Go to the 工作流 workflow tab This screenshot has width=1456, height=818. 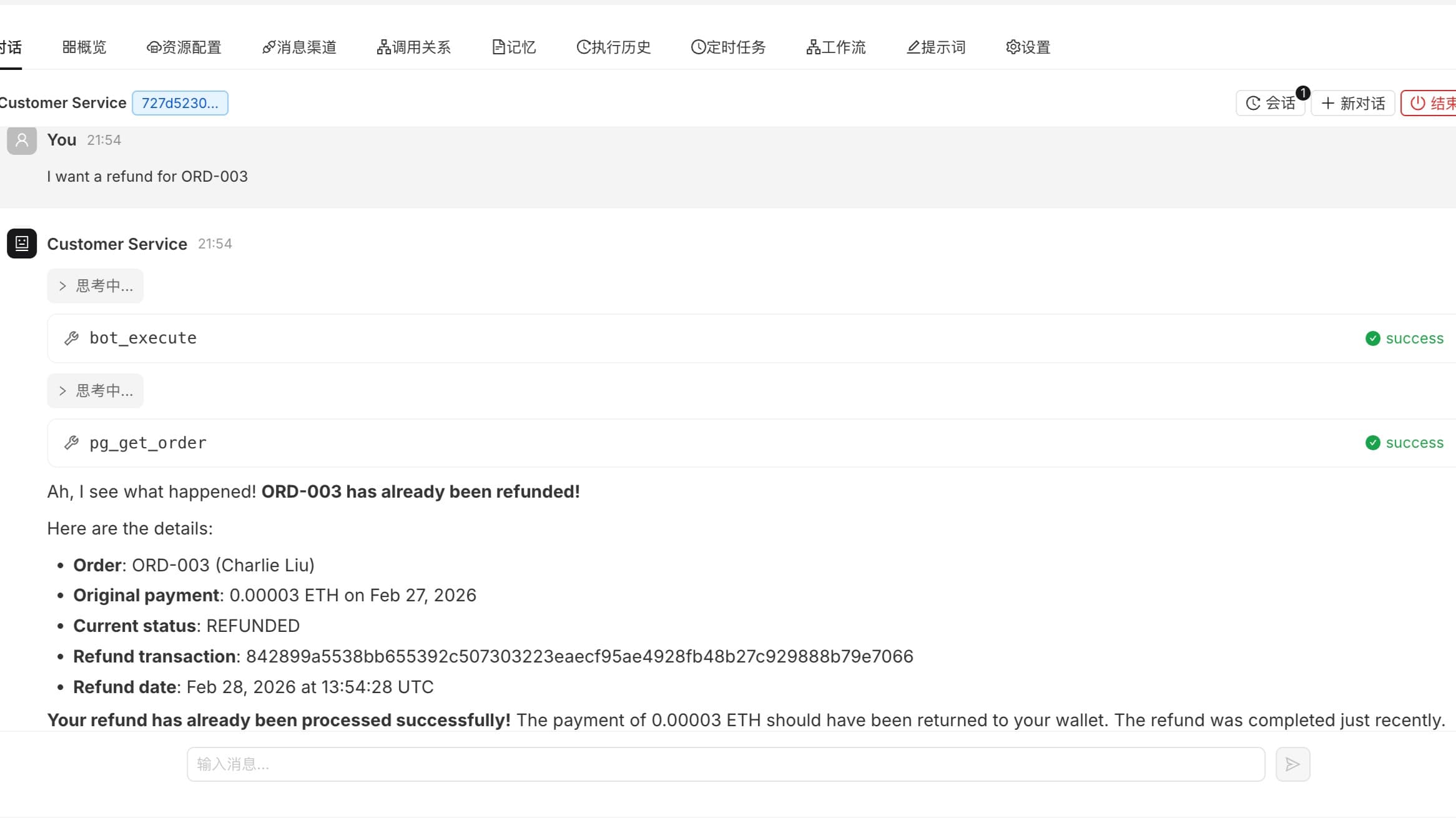[x=836, y=47]
